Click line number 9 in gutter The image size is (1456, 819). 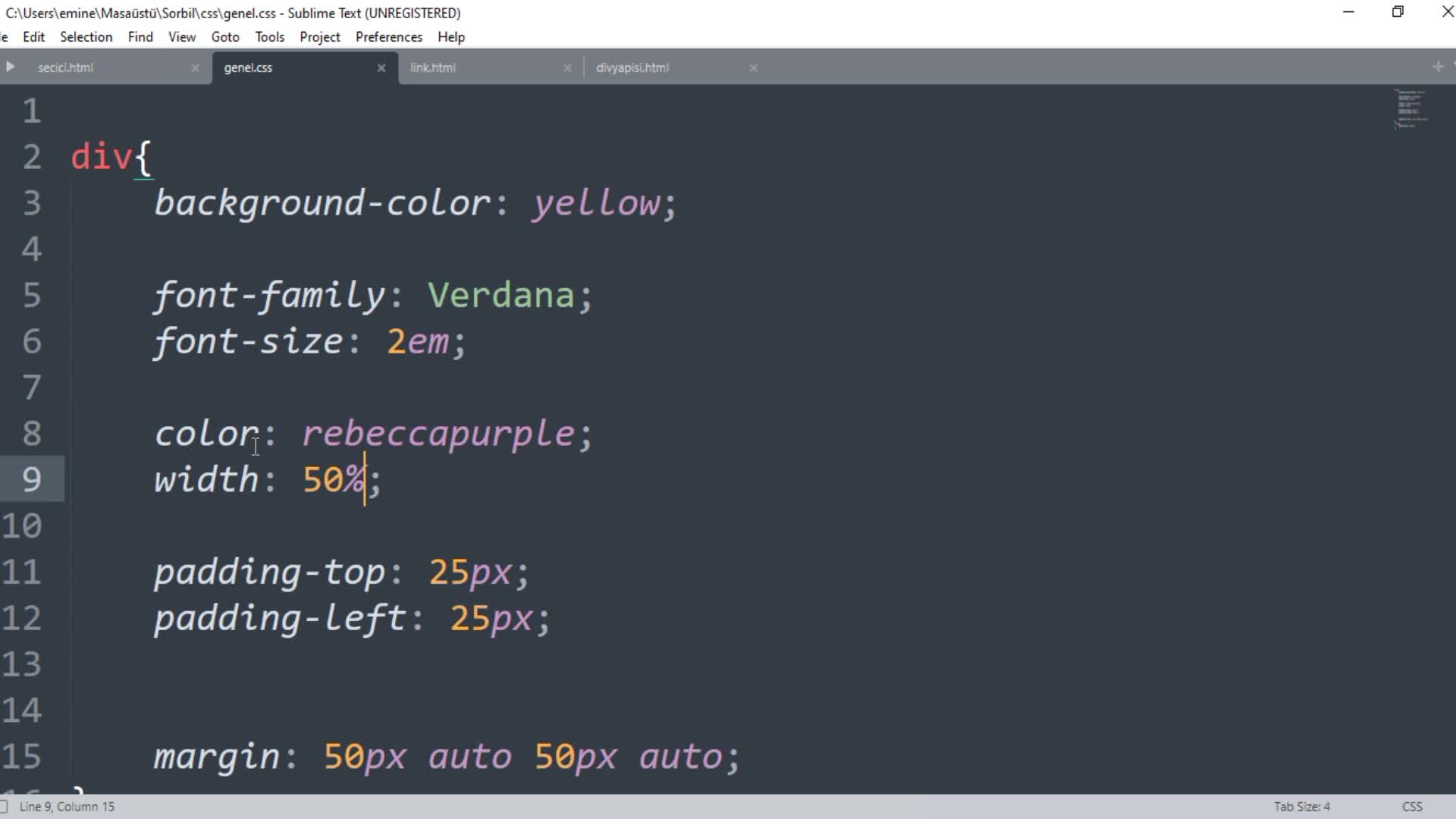(x=31, y=479)
